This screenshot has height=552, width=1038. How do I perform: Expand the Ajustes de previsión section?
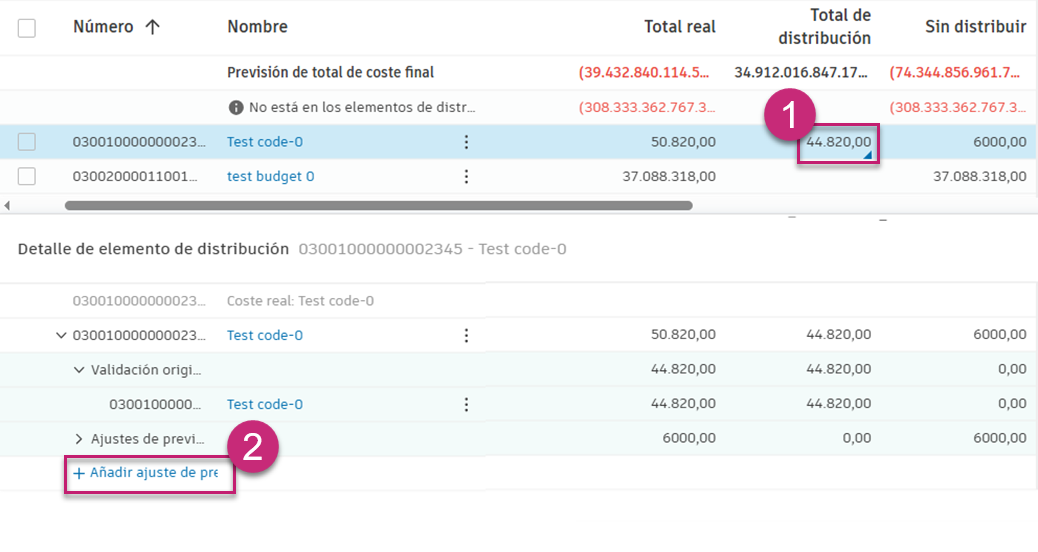click(x=79, y=438)
